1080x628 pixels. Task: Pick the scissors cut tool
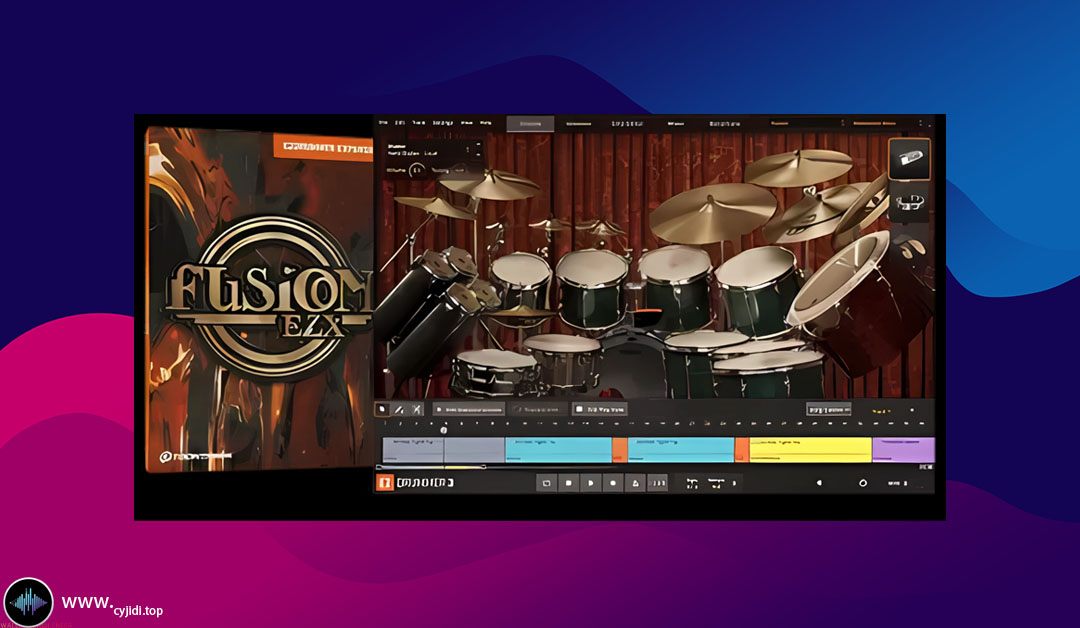[x=416, y=409]
